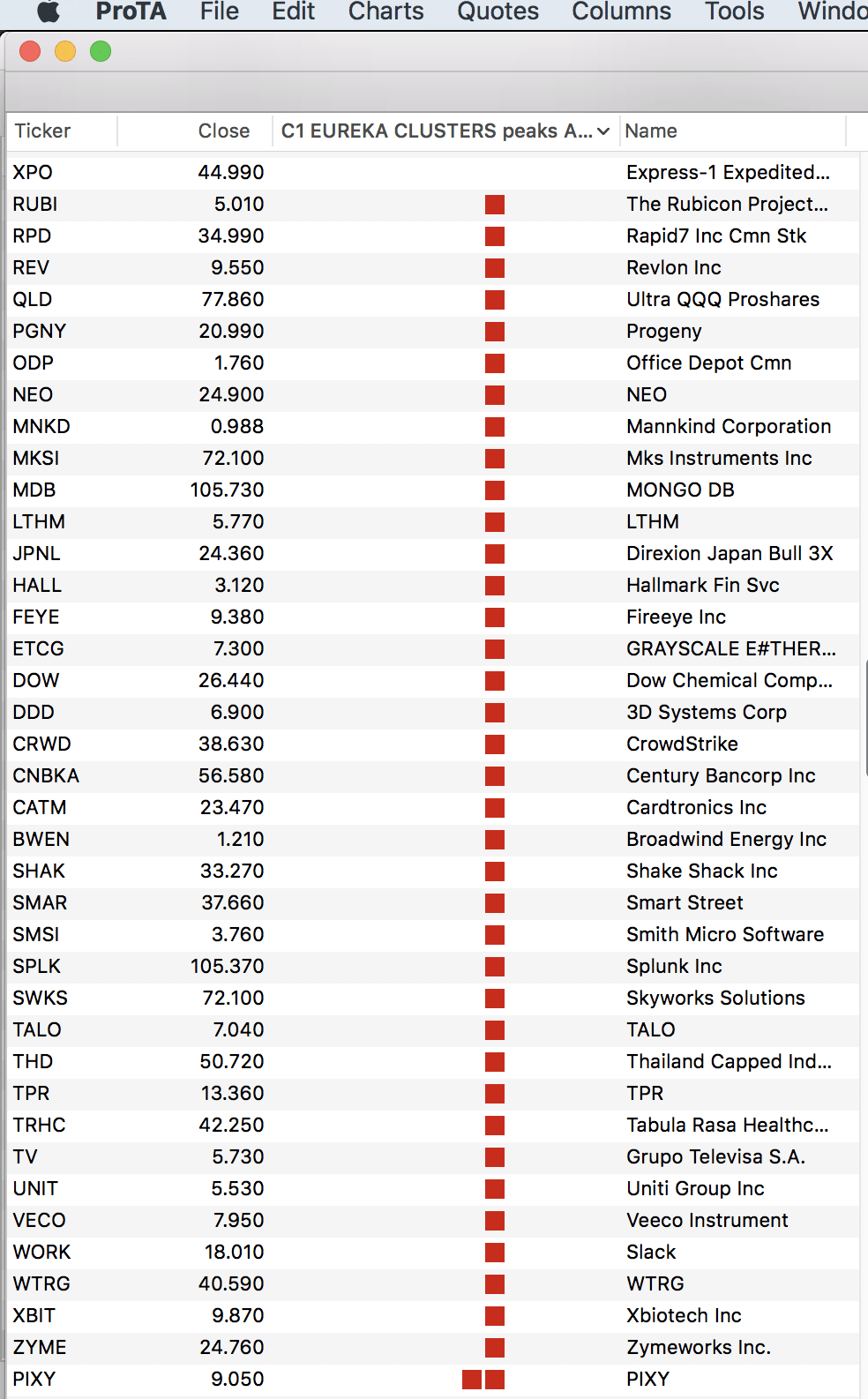Open the Tools menu
Screen dimensions: 868x1399
(734, 11)
